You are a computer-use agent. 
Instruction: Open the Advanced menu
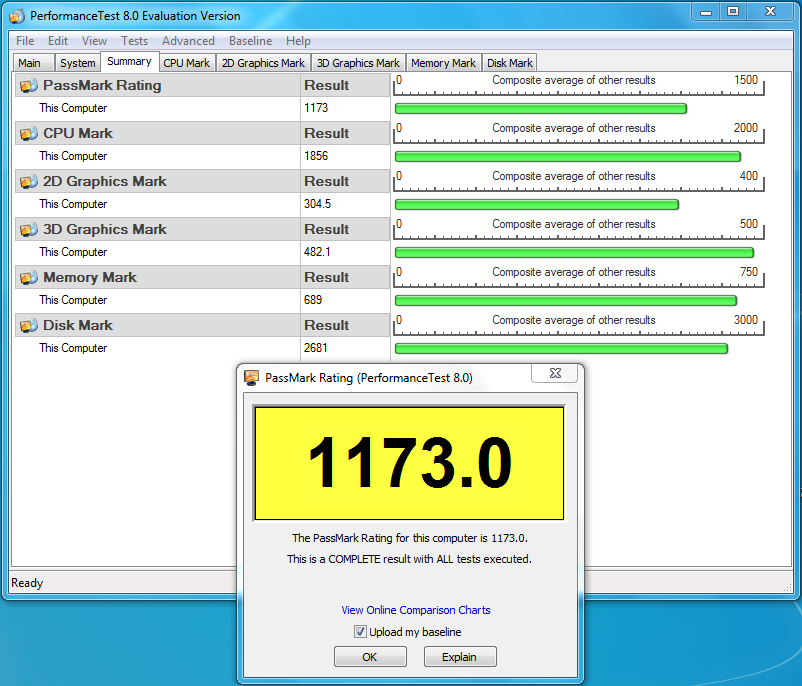click(x=188, y=41)
